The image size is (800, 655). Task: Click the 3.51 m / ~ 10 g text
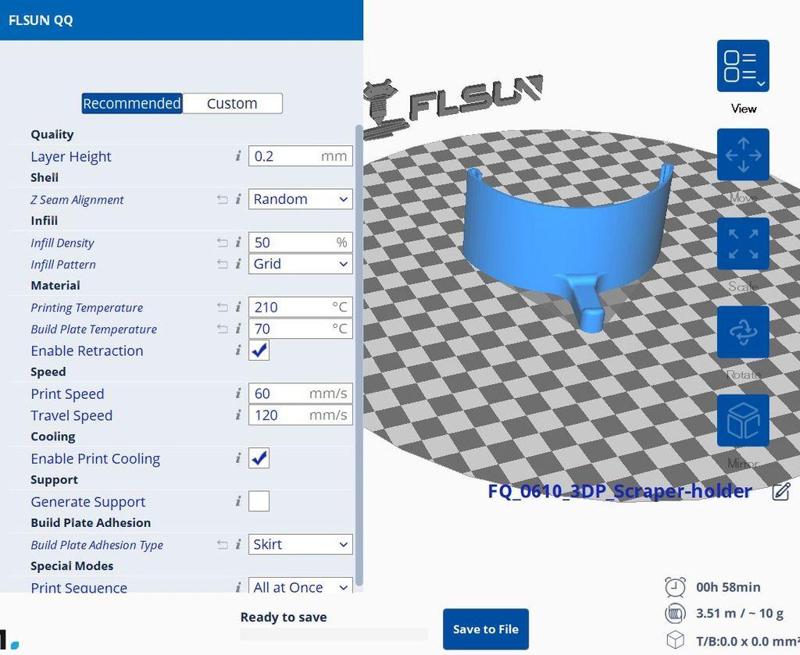point(739,613)
